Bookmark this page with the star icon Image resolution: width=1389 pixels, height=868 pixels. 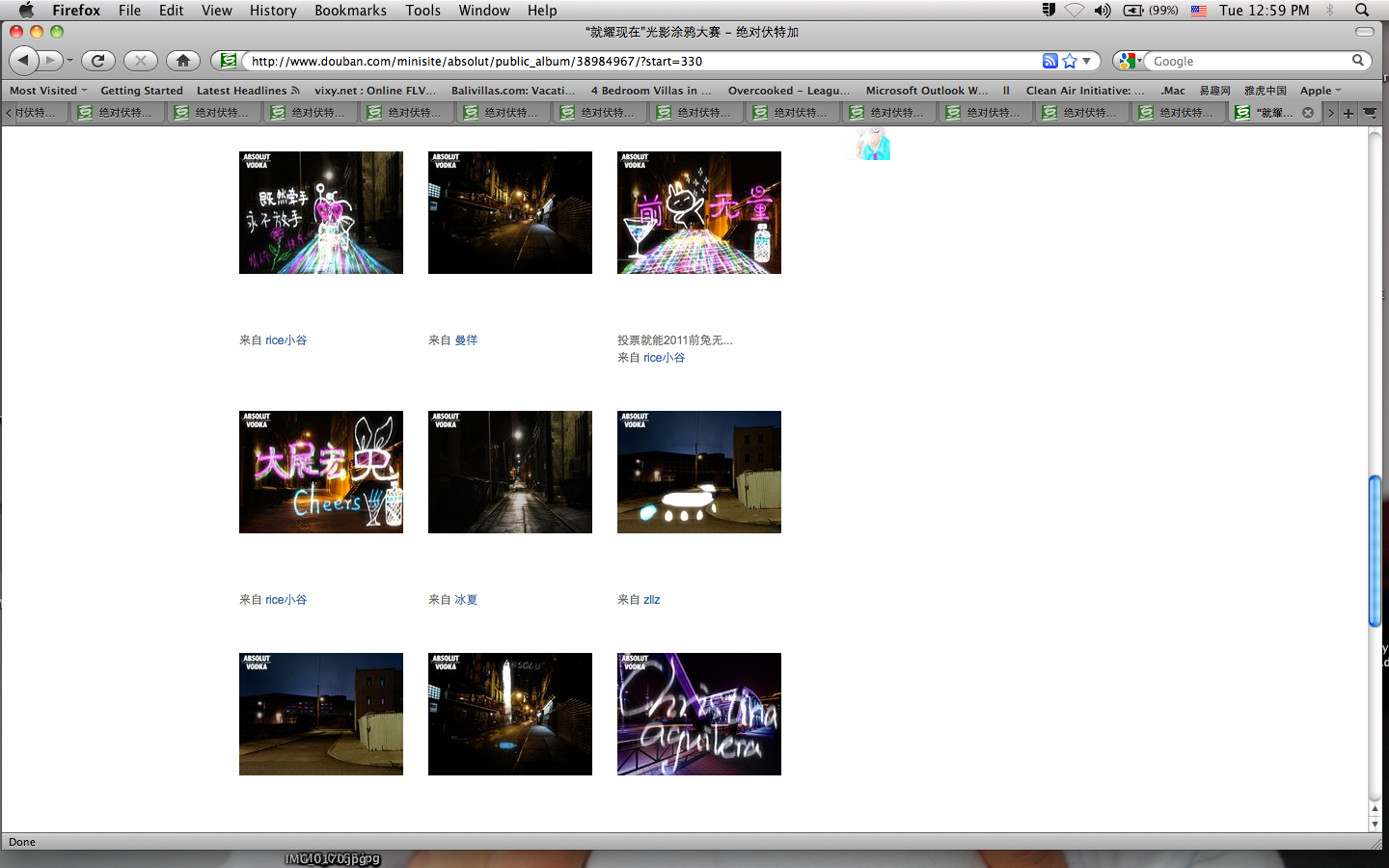(1070, 61)
